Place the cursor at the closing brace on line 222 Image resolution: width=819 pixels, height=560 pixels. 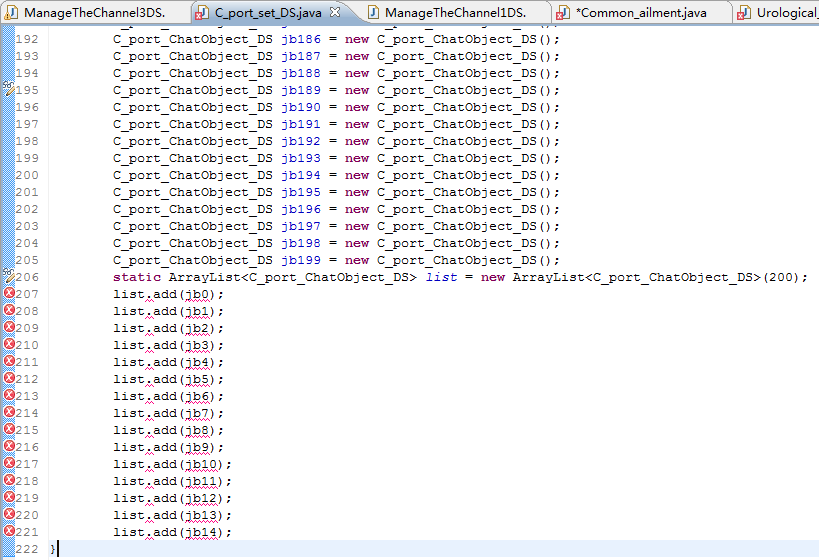pos(53,549)
